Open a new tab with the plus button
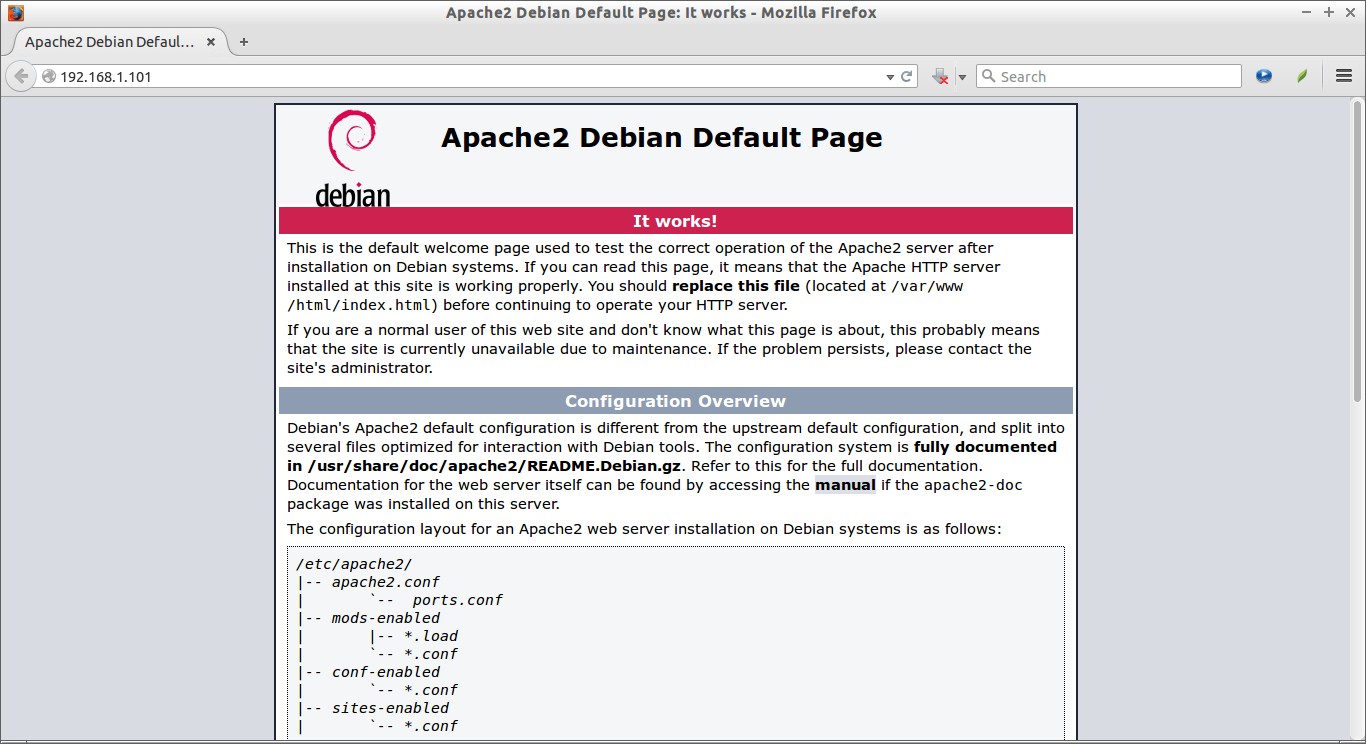Viewport: 1366px width, 744px height. tap(243, 42)
